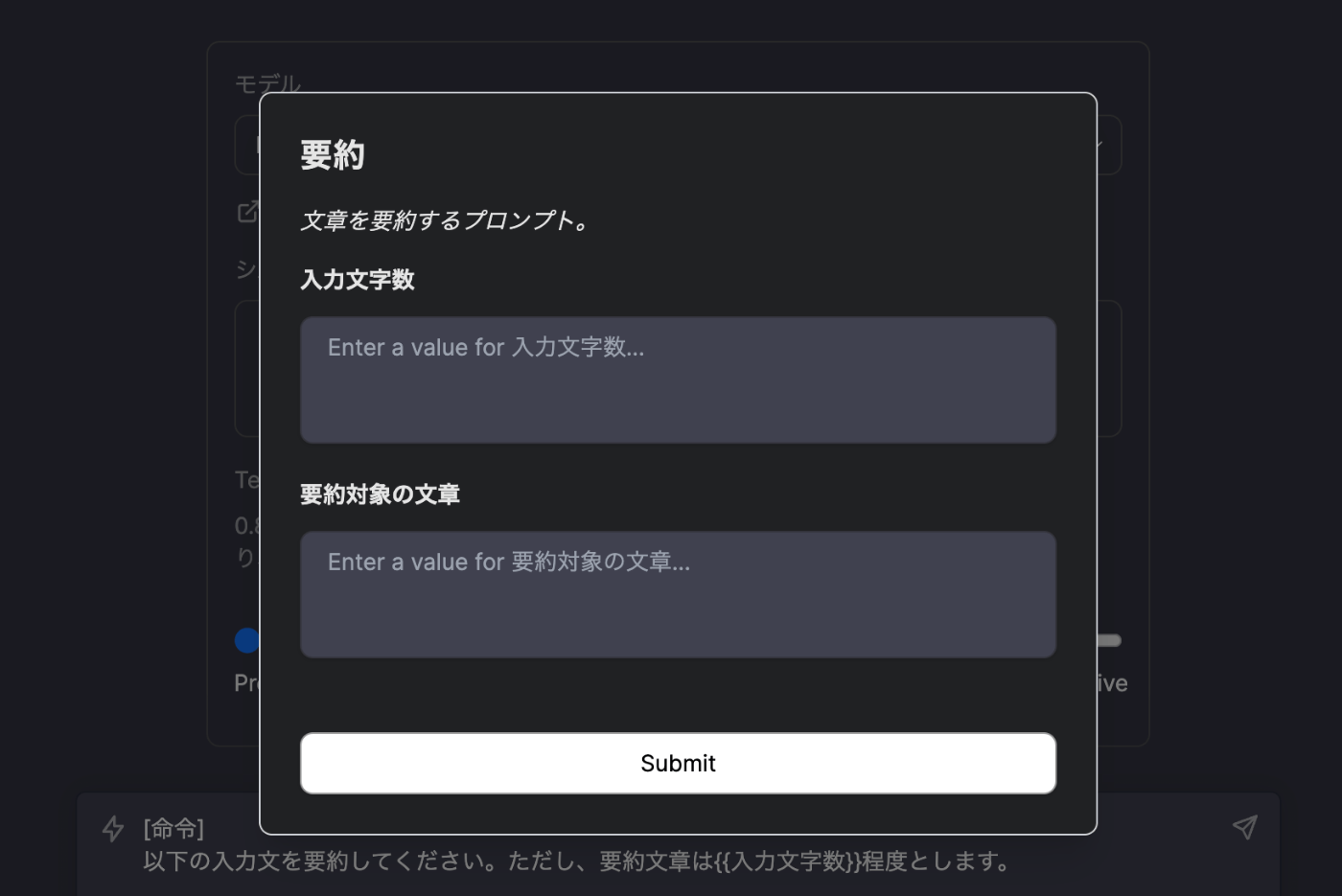
Task: Click the partially hidden slider label ending in 'ive'
Action: [x=1113, y=683]
